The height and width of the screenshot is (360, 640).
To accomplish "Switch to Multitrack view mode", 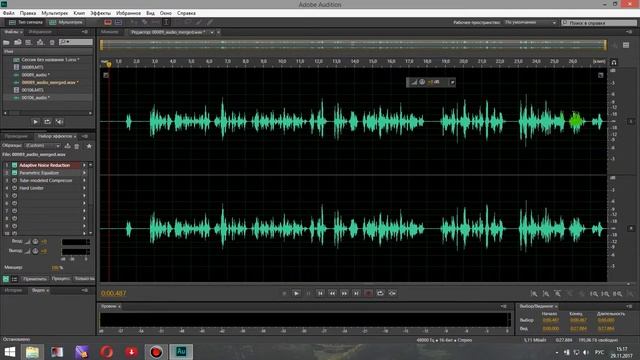I will pyautogui.click(x=66, y=22).
